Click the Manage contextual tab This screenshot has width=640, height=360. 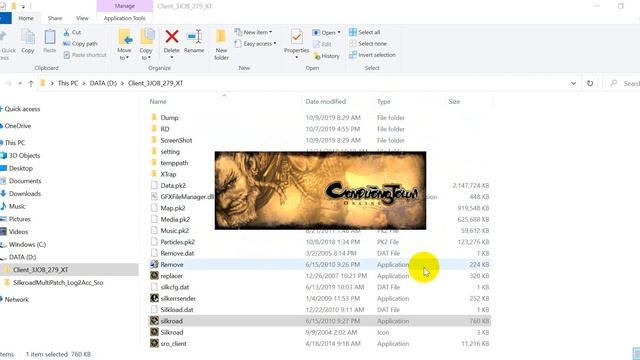[125, 6]
